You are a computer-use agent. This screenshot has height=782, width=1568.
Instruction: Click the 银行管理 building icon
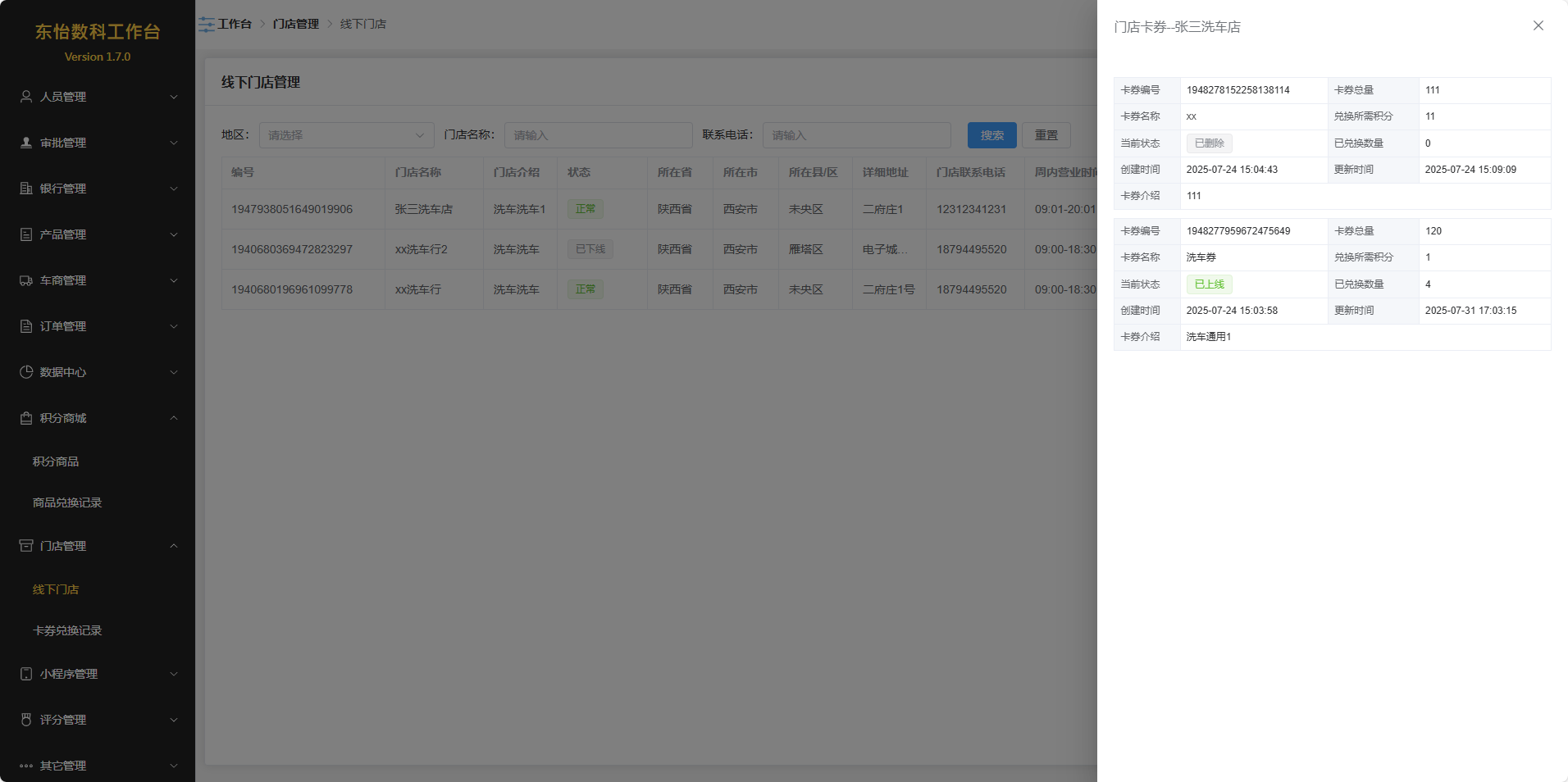[26, 189]
